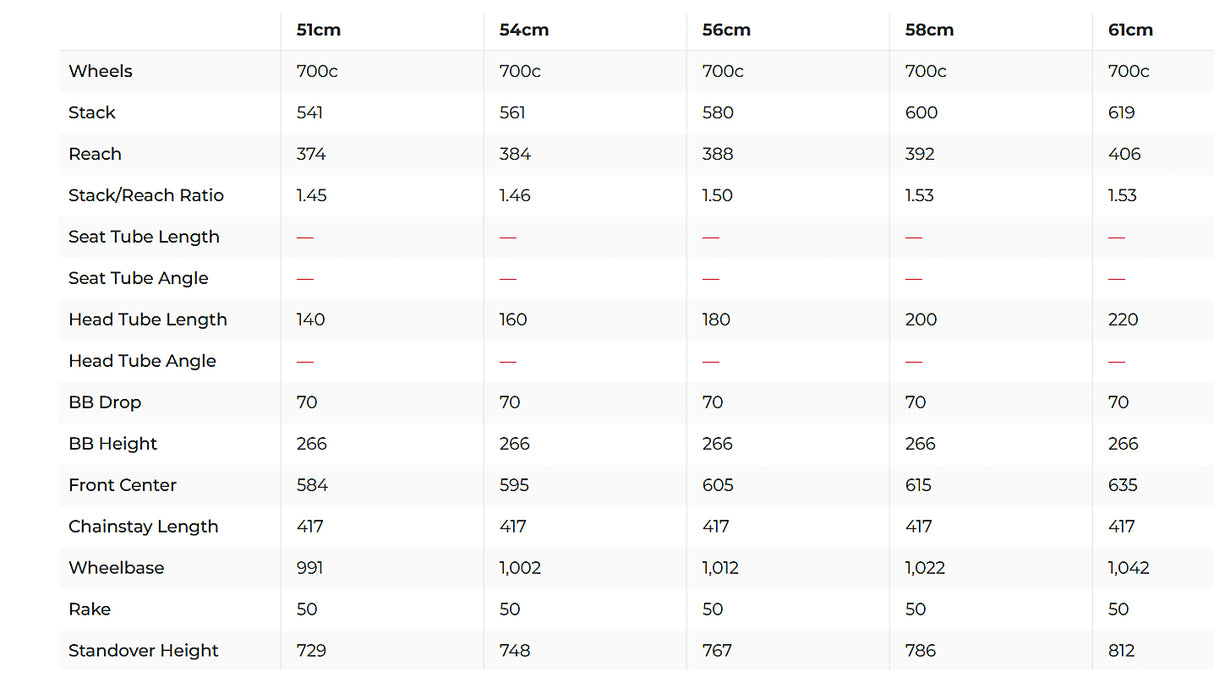The image size is (1214, 683).
Task: Click the Stack/Reach Ratio value 1.50
Action: pyautogui.click(x=718, y=195)
